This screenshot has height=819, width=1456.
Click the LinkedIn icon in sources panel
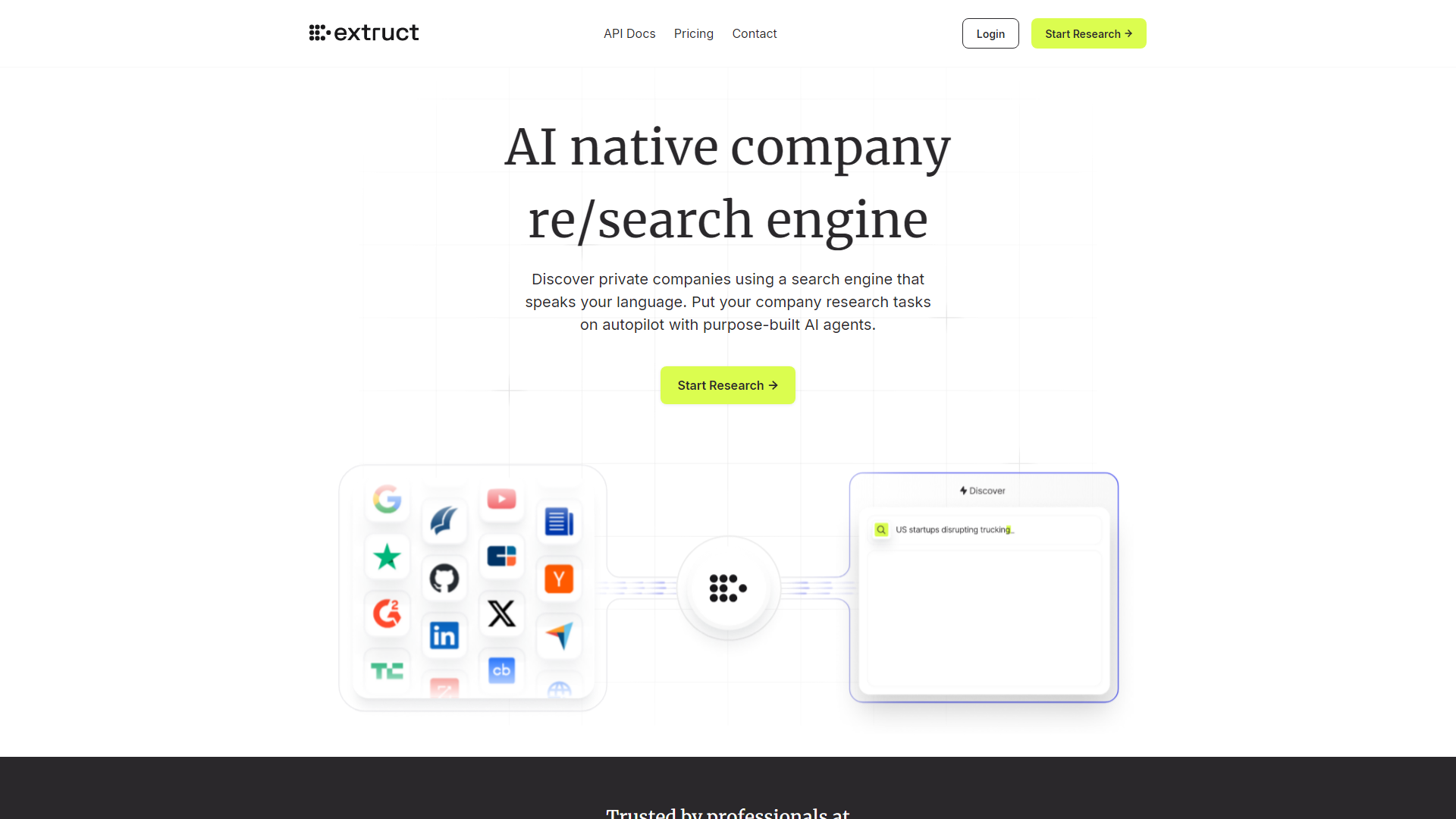(443, 635)
